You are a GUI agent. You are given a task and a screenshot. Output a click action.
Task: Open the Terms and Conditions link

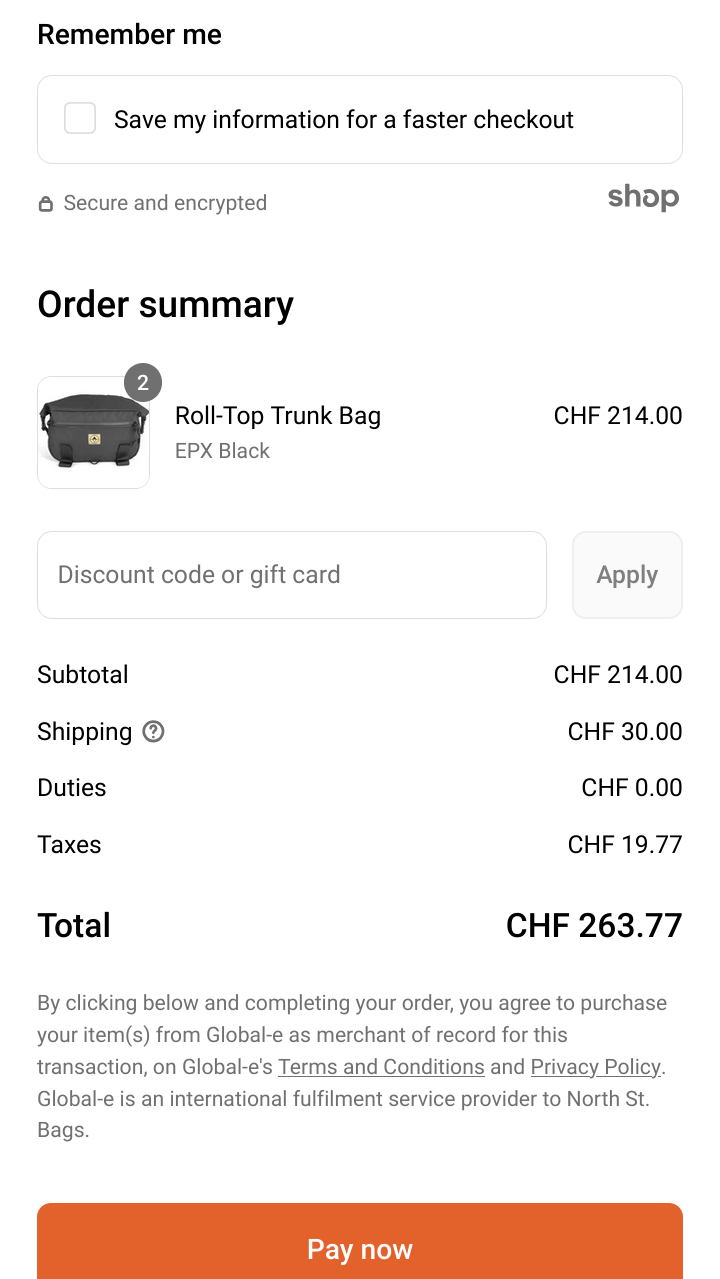381,1067
